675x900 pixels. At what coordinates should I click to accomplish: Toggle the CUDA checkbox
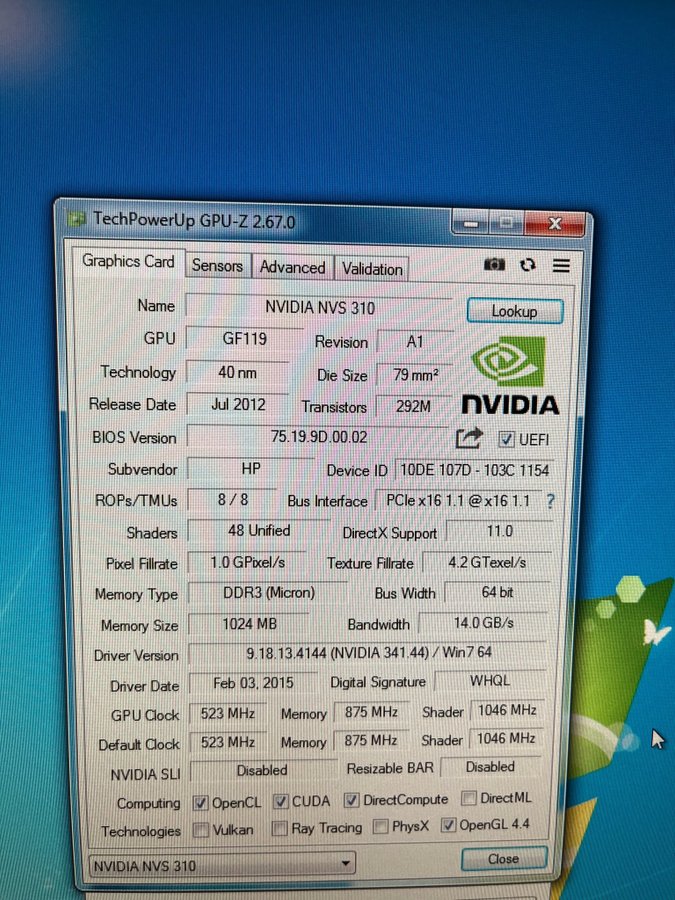click(280, 801)
